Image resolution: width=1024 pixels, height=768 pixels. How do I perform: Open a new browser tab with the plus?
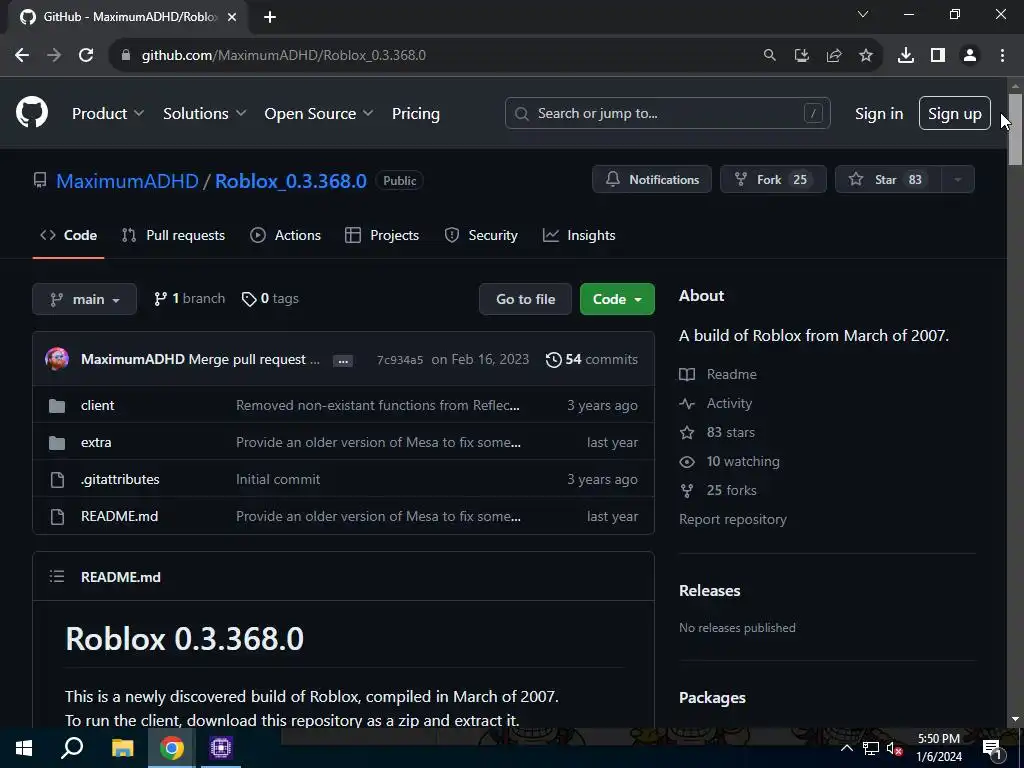pos(270,17)
